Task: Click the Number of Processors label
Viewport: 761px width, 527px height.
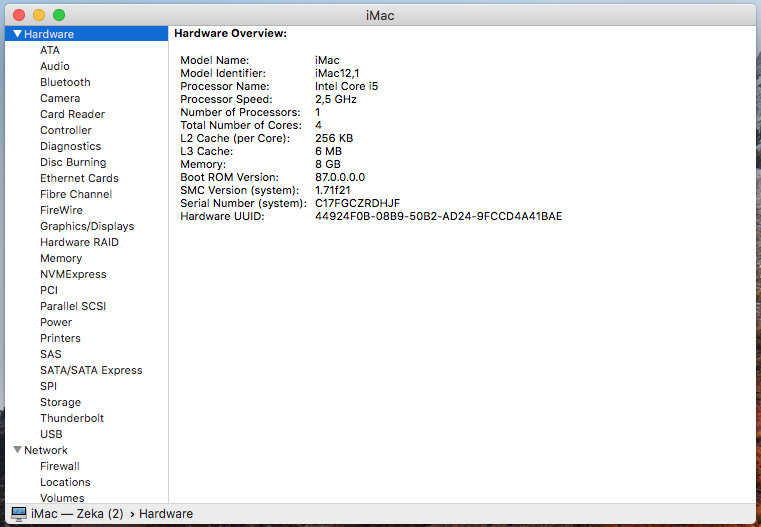Action: tap(240, 112)
